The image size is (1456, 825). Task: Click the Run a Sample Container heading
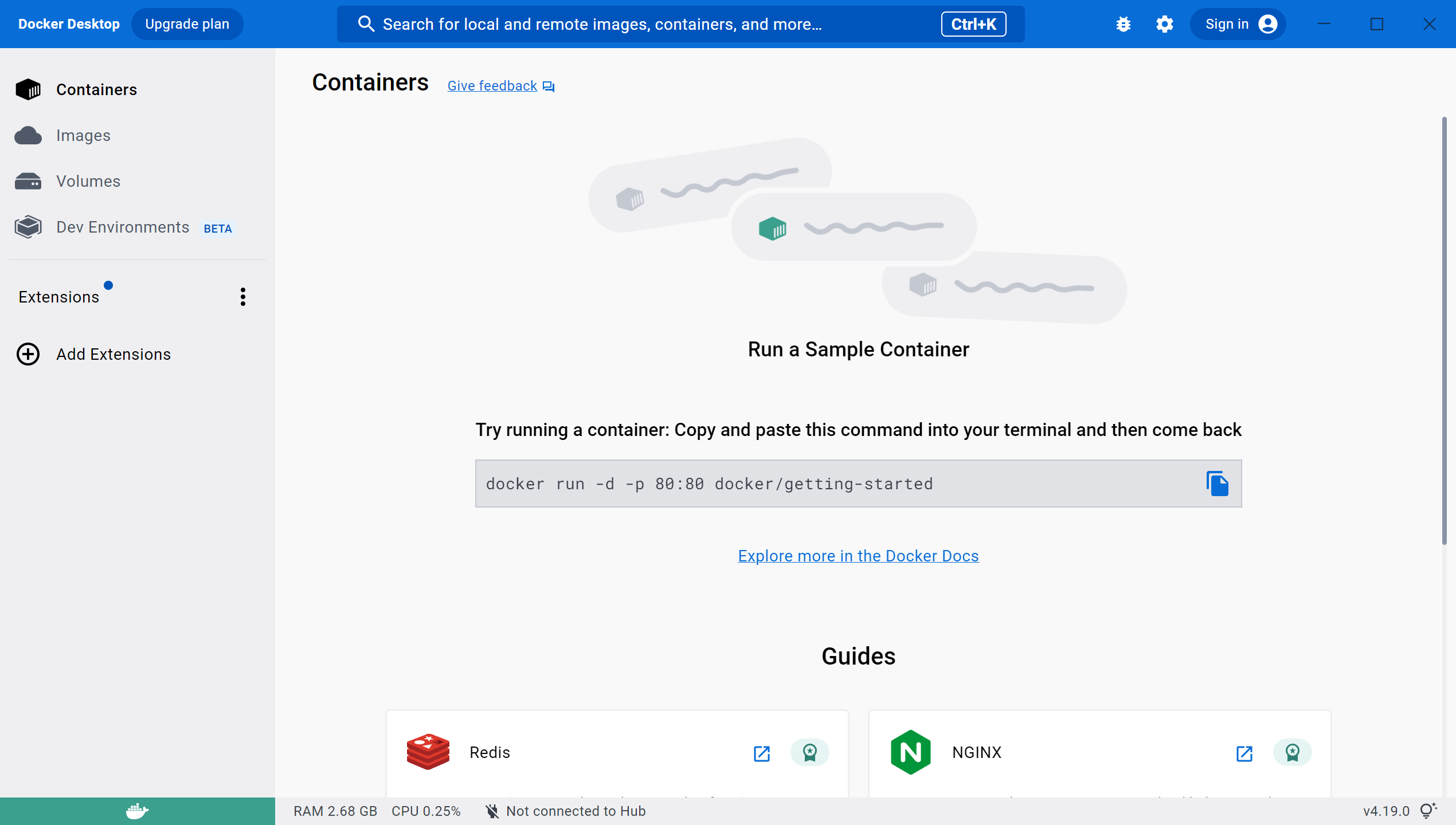pos(858,349)
